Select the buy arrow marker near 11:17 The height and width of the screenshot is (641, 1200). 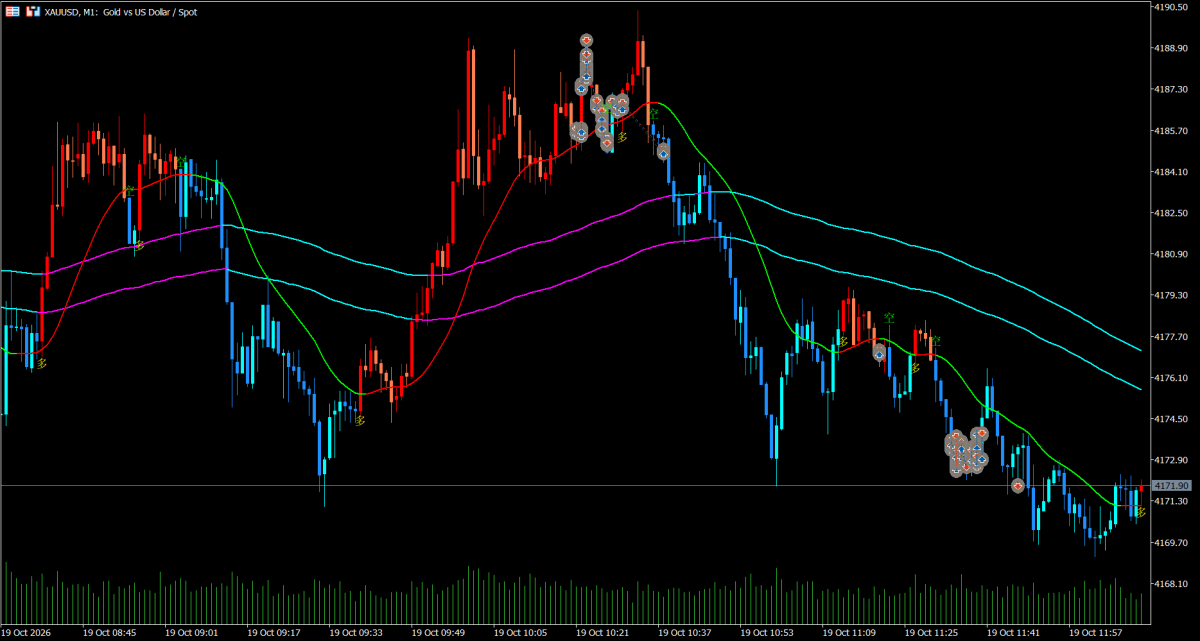(x=879, y=353)
